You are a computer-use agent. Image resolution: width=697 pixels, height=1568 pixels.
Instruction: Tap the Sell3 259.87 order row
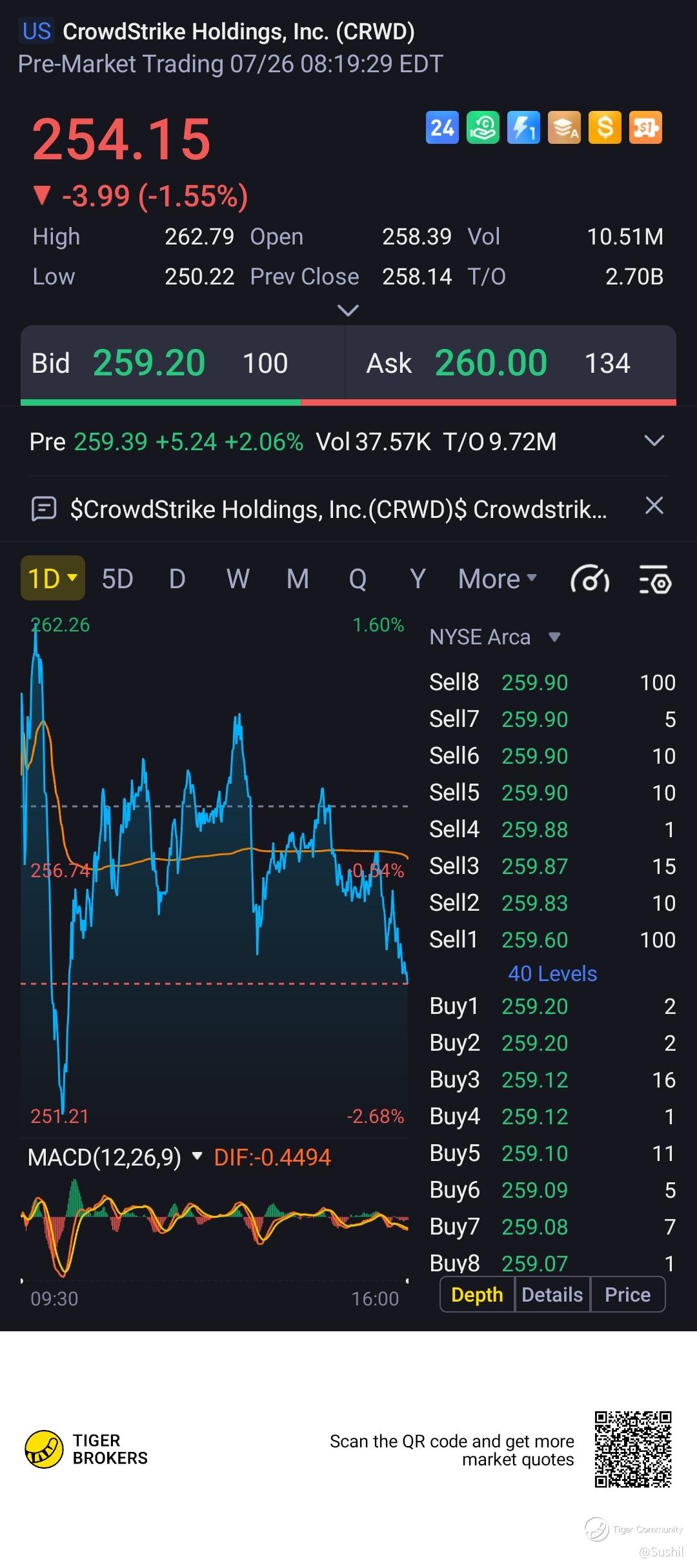pyautogui.click(x=552, y=866)
